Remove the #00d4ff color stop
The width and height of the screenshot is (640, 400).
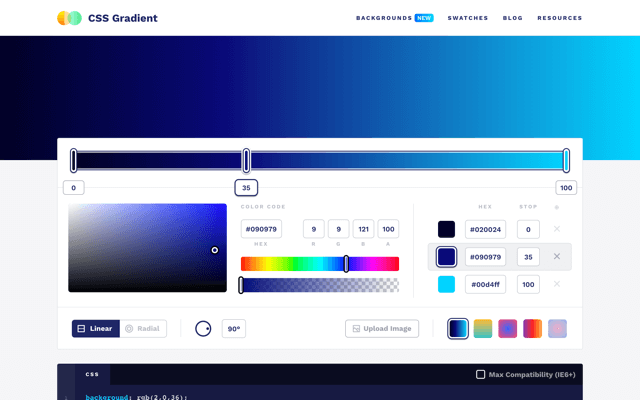557,284
